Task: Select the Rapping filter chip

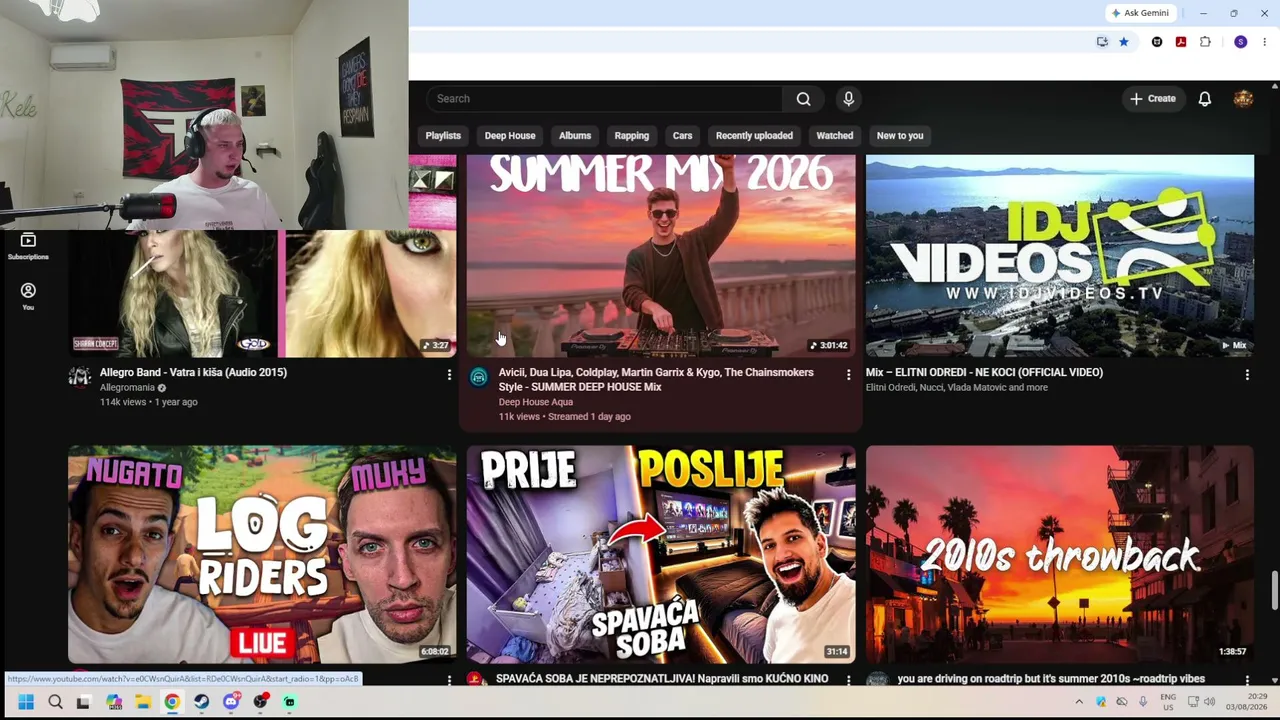Action: [632, 136]
